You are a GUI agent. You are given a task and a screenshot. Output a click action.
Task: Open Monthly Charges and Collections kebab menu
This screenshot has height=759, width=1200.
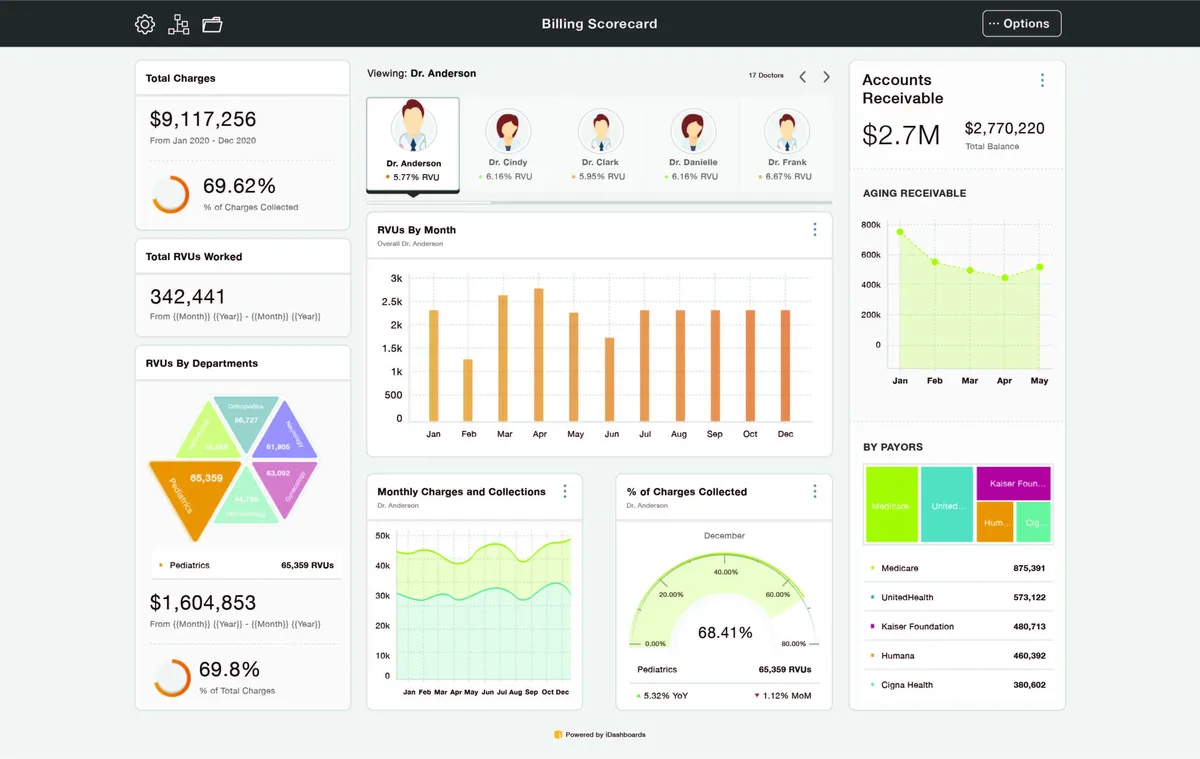point(565,491)
